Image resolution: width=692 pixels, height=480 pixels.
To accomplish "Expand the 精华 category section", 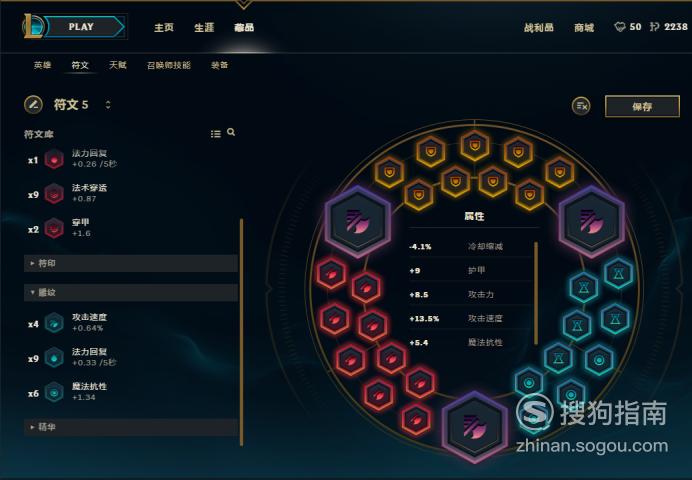I will tap(131, 427).
